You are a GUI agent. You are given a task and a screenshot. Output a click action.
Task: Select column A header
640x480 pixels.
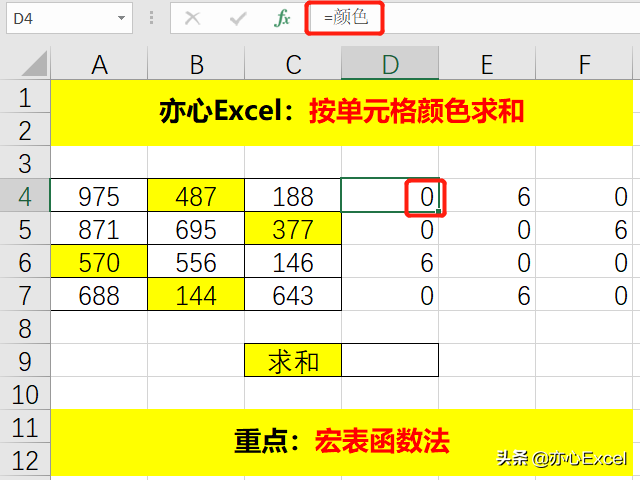click(x=99, y=64)
